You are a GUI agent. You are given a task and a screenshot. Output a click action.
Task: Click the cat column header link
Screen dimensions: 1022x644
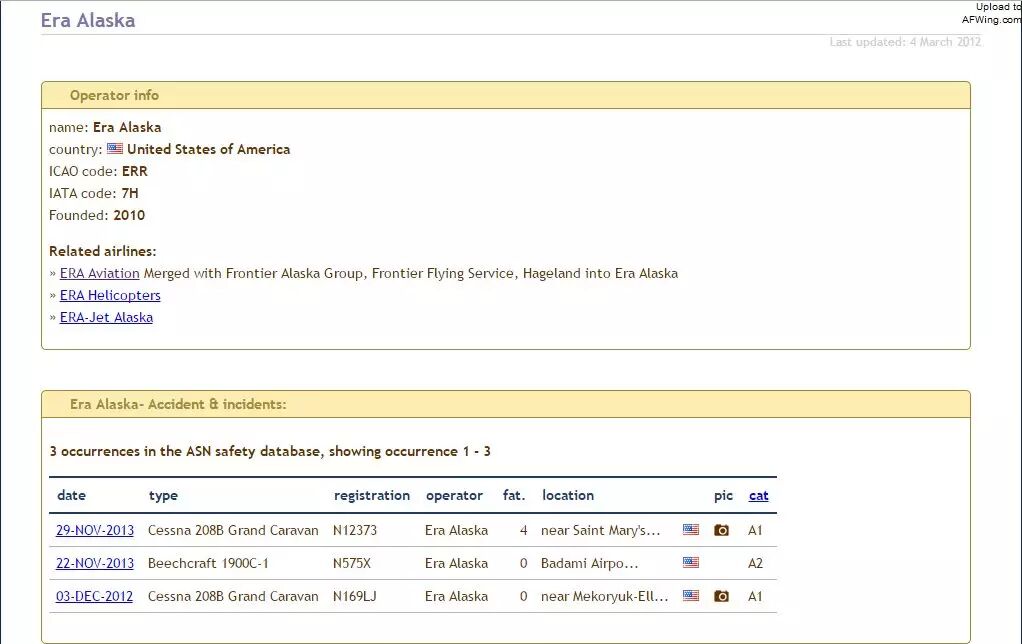coord(759,495)
